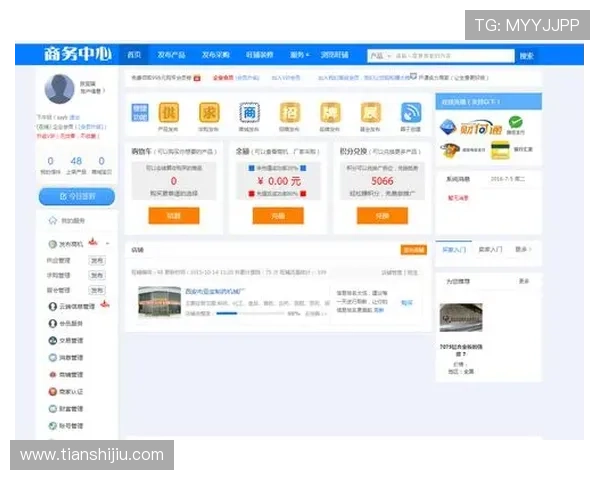Click the blue quick-publish square icon

140,113
